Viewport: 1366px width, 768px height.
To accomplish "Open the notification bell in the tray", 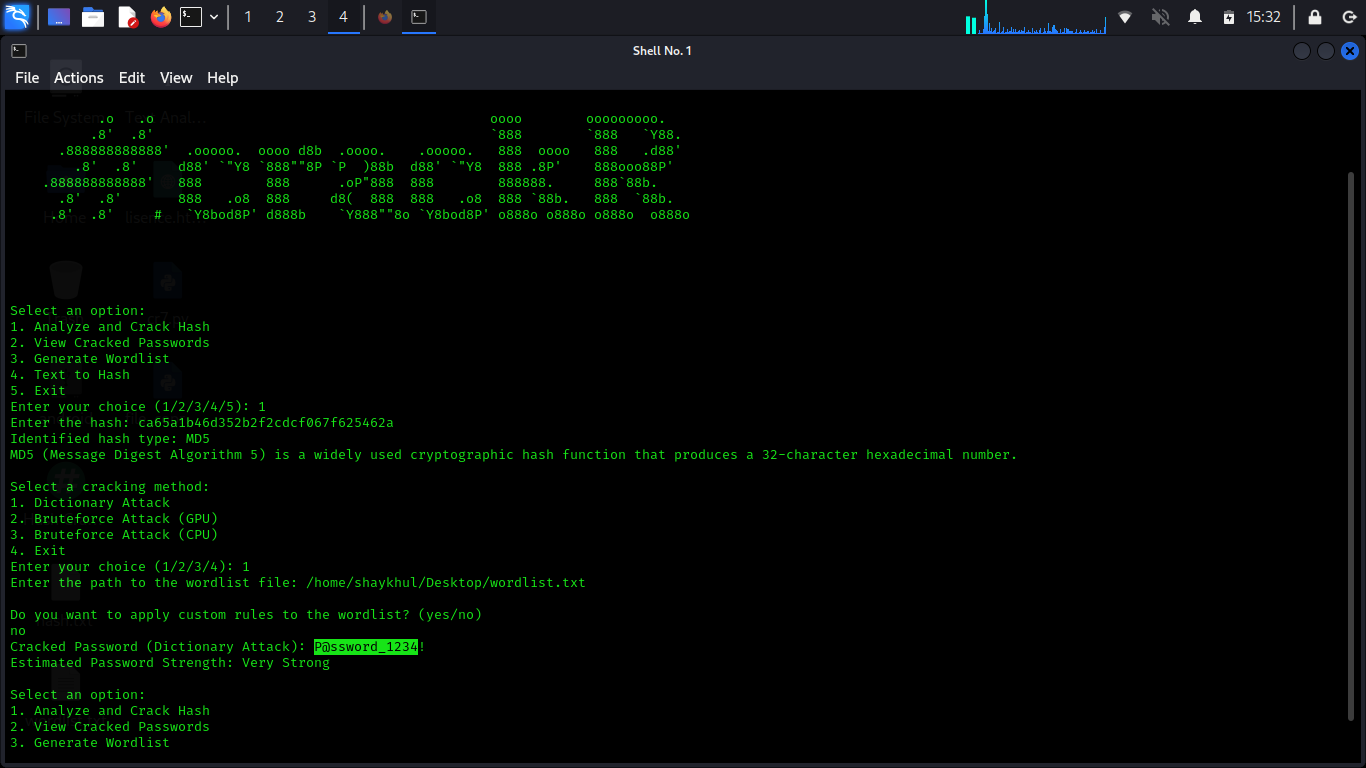I will tap(1194, 17).
